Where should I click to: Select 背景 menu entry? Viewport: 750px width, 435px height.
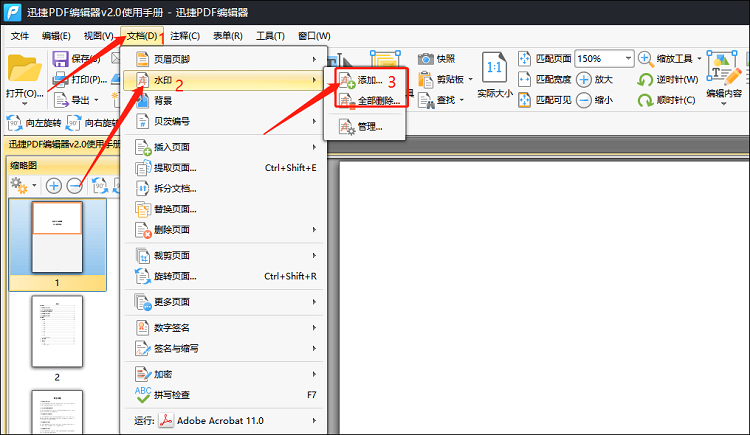click(225, 100)
